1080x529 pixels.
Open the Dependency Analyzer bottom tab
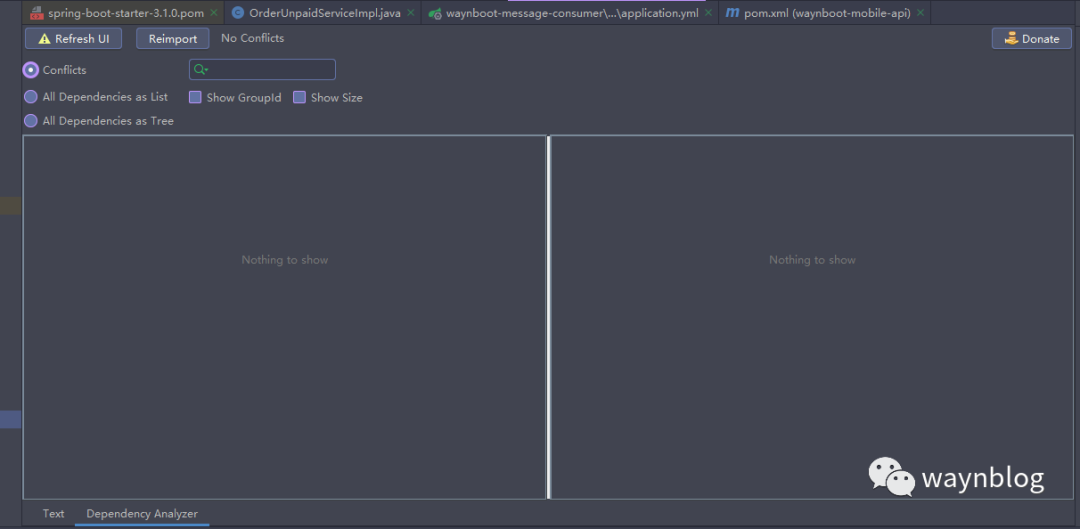click(x=142, y=514)
